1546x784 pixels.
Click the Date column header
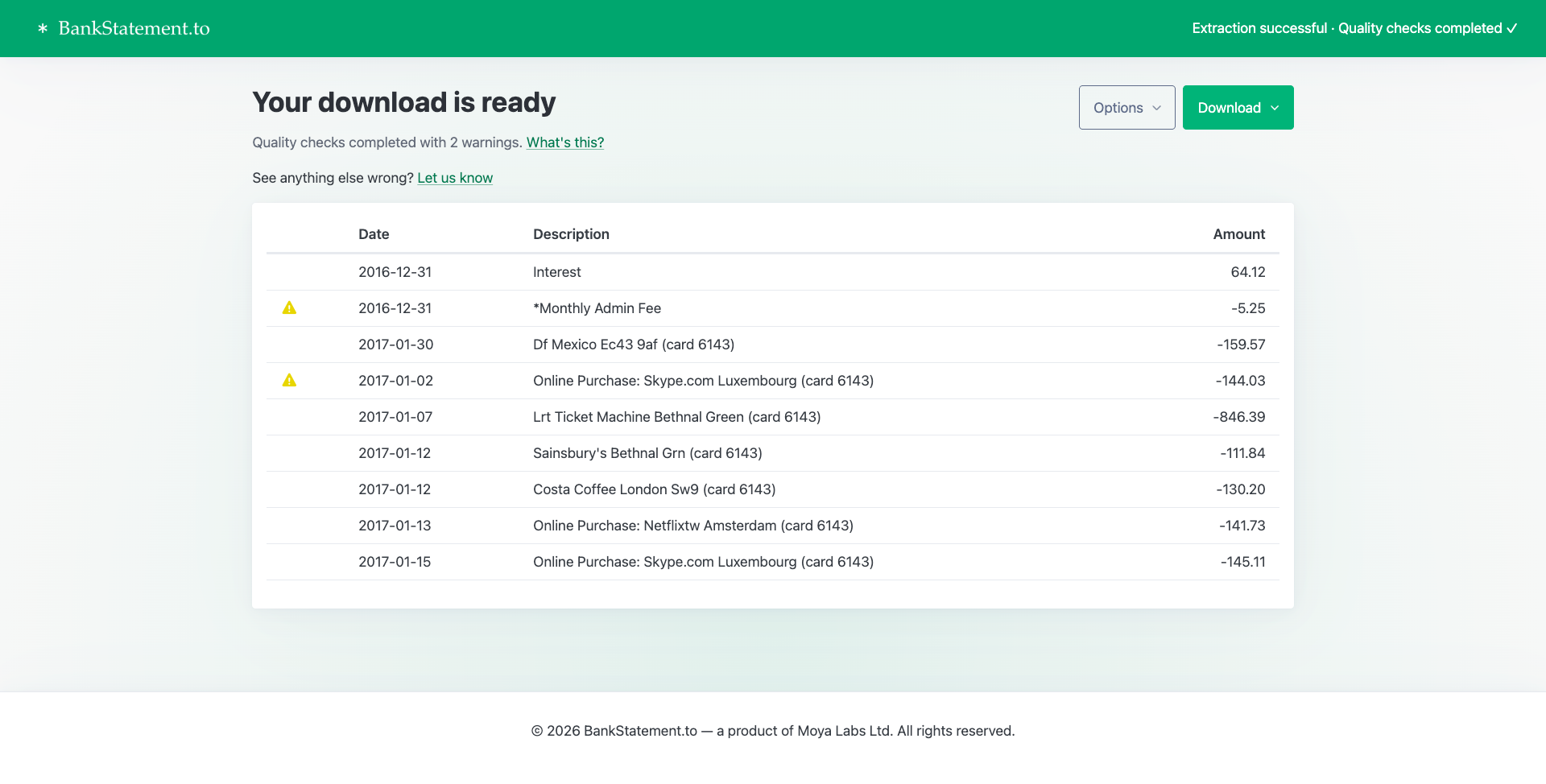(x=374, y=234)
